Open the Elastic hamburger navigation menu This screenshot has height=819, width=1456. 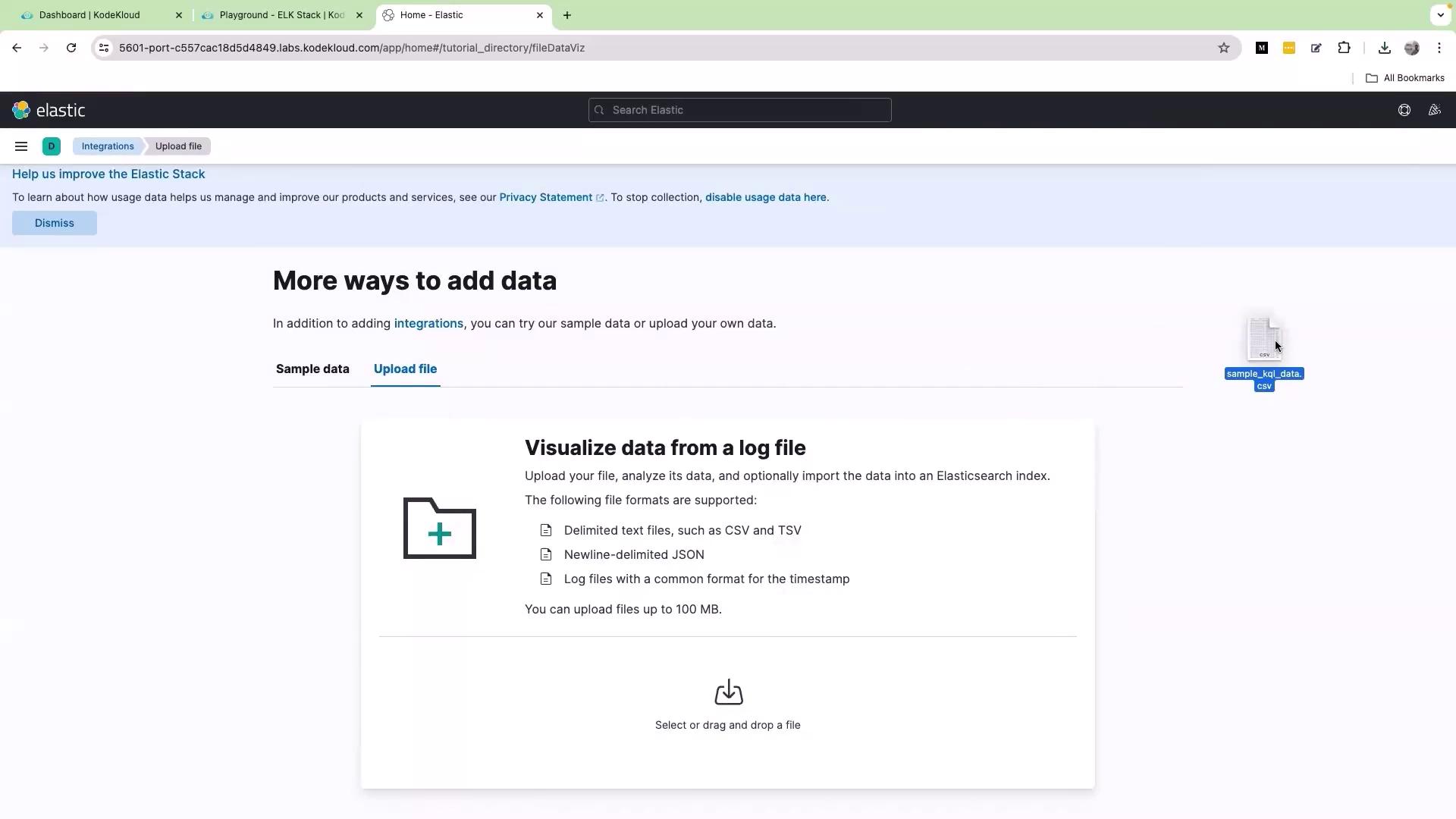(21, 146)
